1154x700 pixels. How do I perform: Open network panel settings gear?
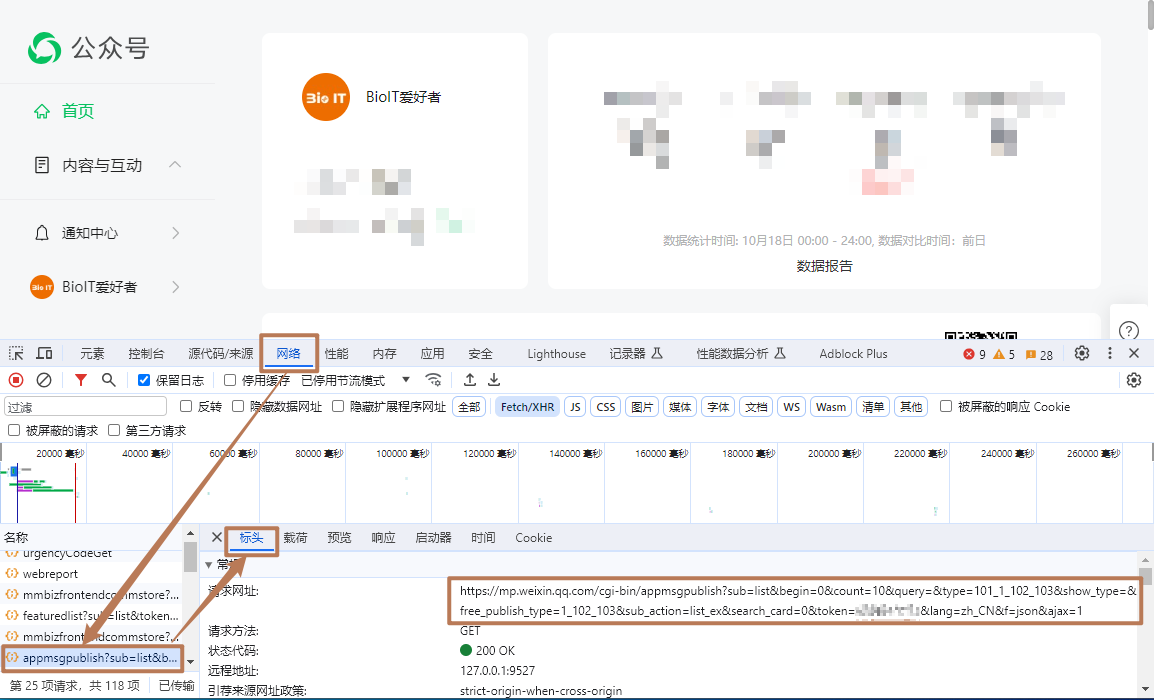(1133, 380)
